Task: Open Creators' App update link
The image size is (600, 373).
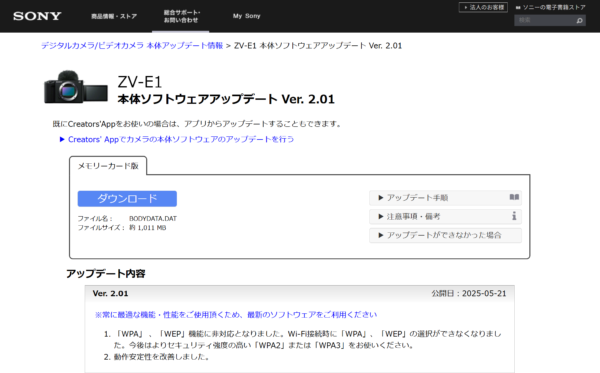Action: pos(181,139)
